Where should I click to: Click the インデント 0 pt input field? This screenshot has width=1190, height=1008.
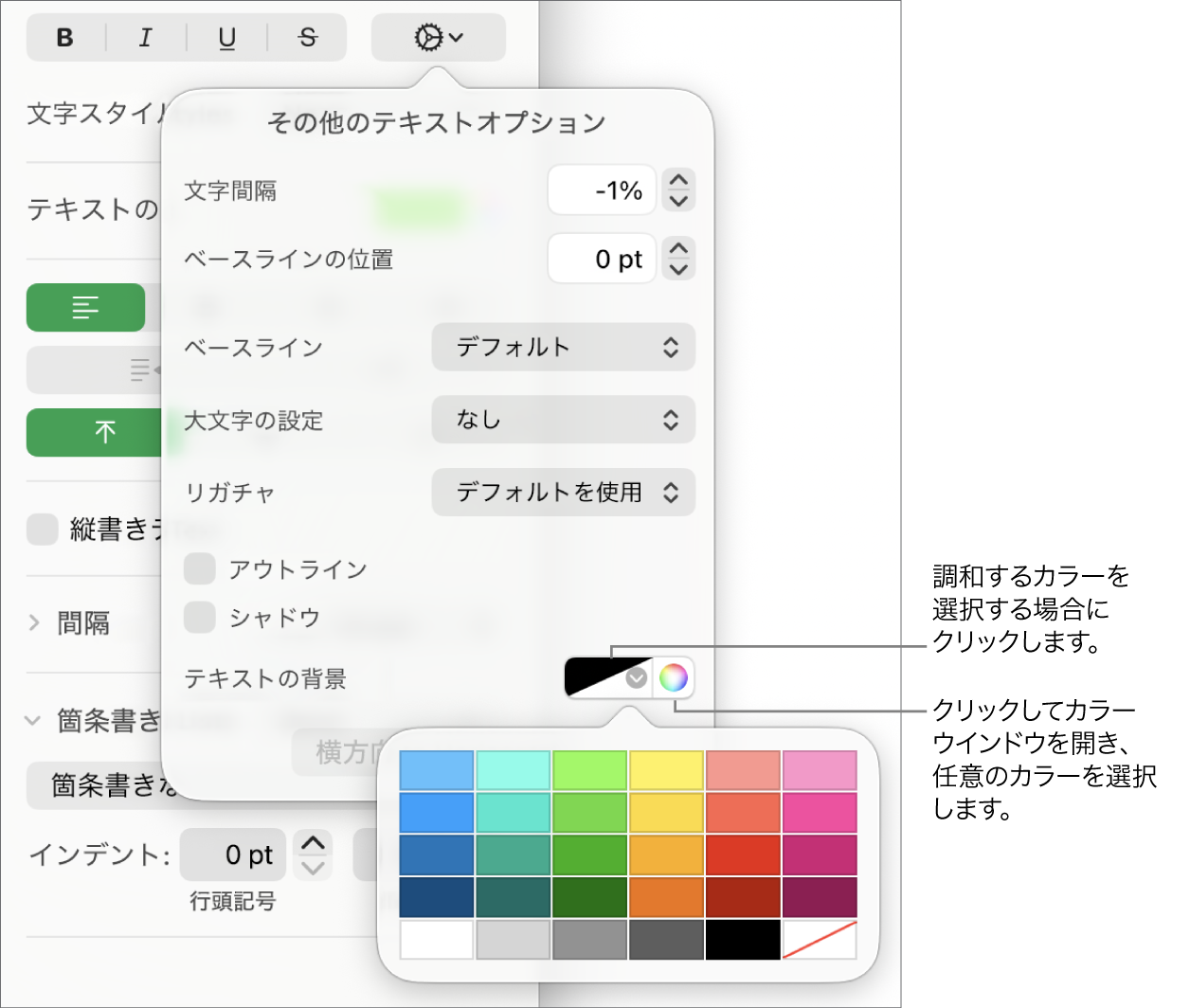pyautogui.click(x=233, y=855)
